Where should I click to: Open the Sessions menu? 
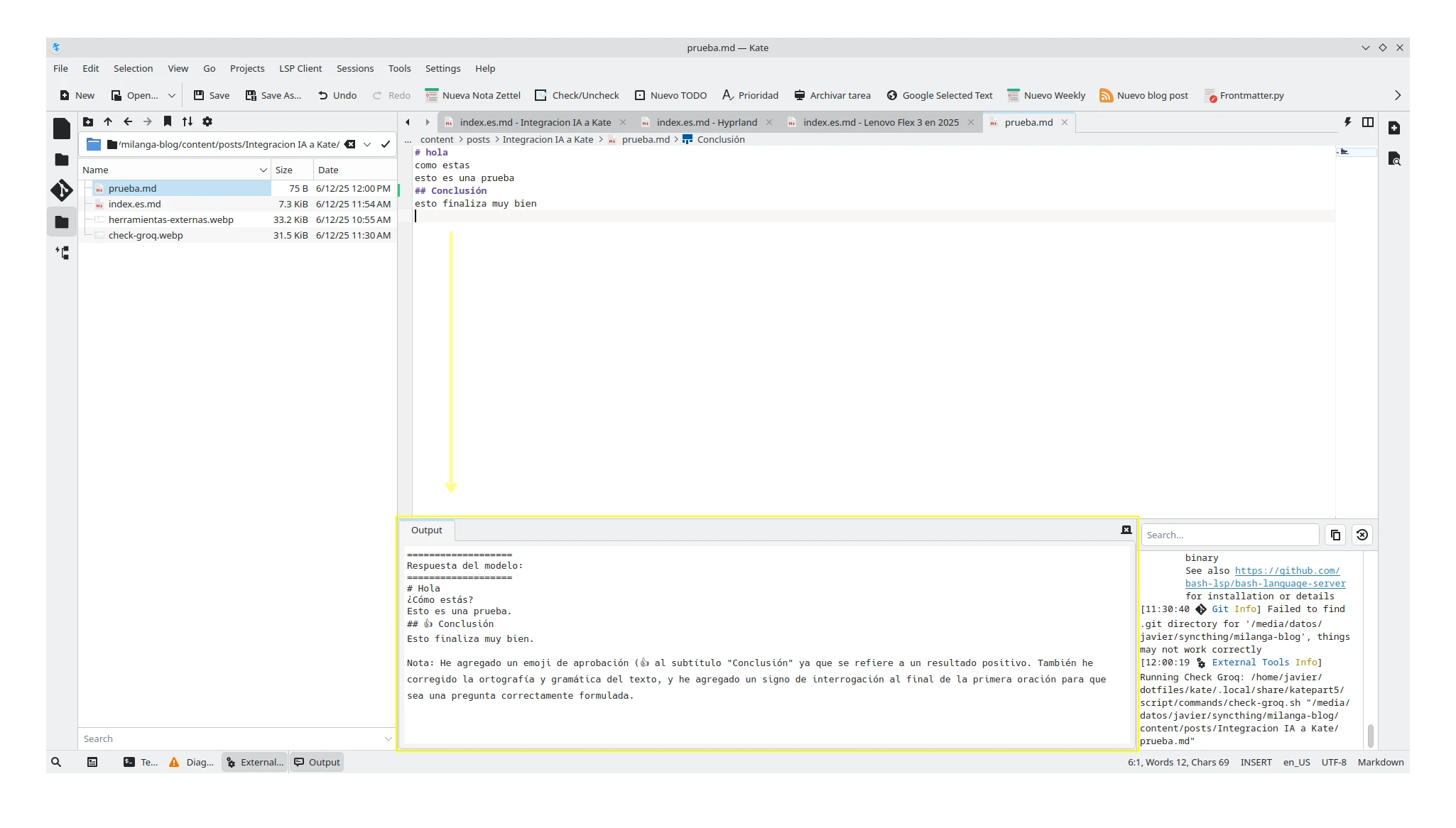click(x=354, y=68)
